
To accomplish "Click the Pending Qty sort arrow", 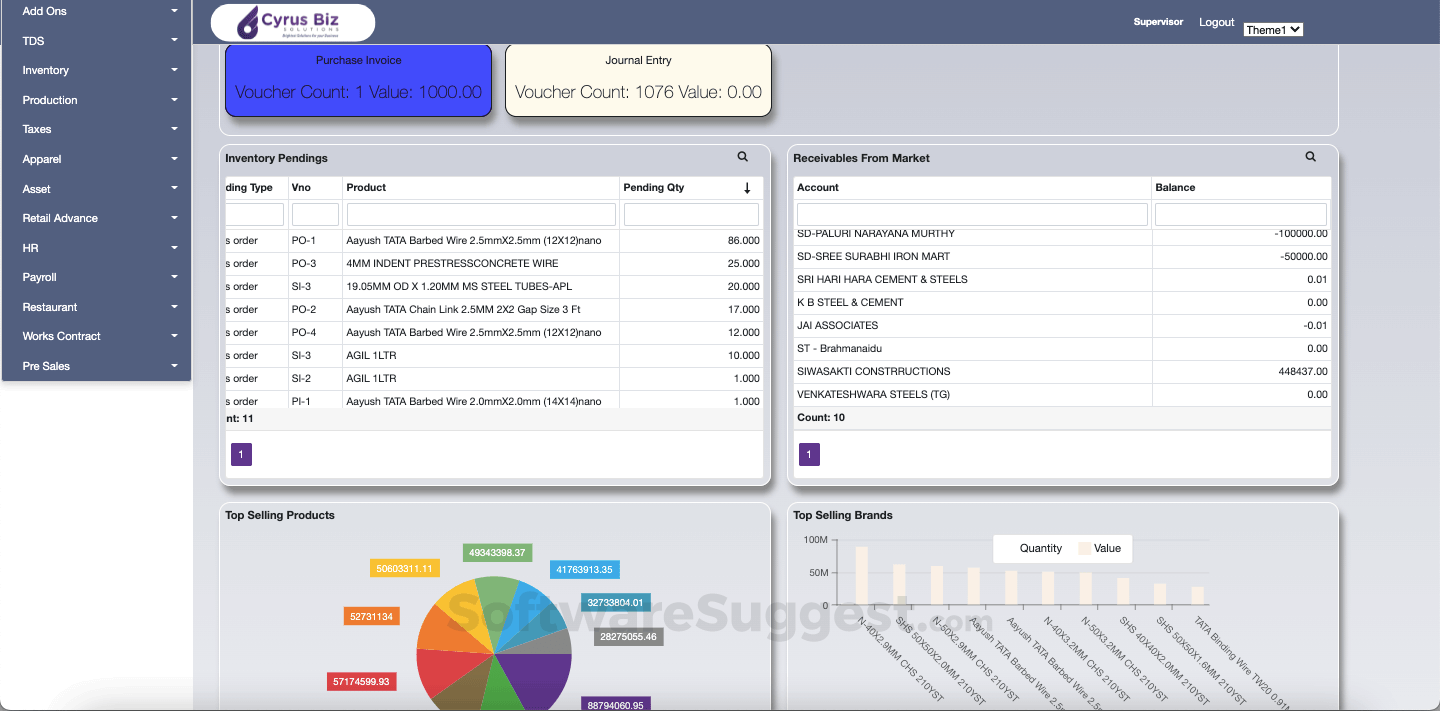I will [x=748, y=187].
